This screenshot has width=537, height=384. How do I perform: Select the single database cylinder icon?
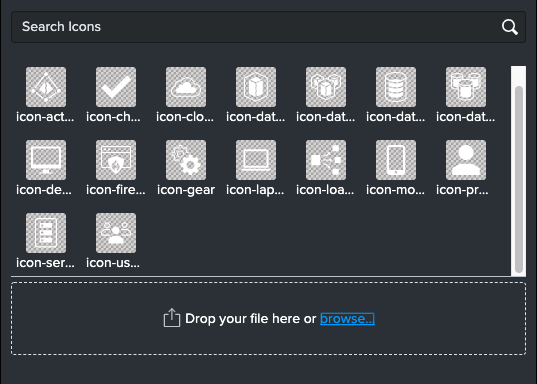coord(396,87)
